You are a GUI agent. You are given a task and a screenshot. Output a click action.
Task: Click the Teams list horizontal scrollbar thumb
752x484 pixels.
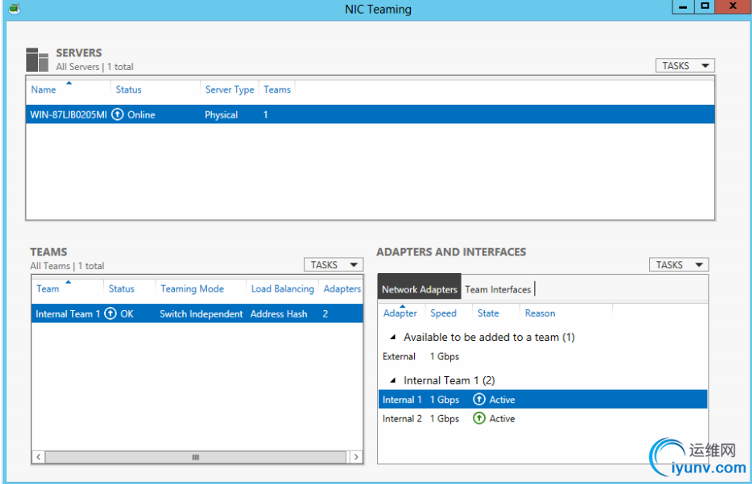[x=195, y=457]
